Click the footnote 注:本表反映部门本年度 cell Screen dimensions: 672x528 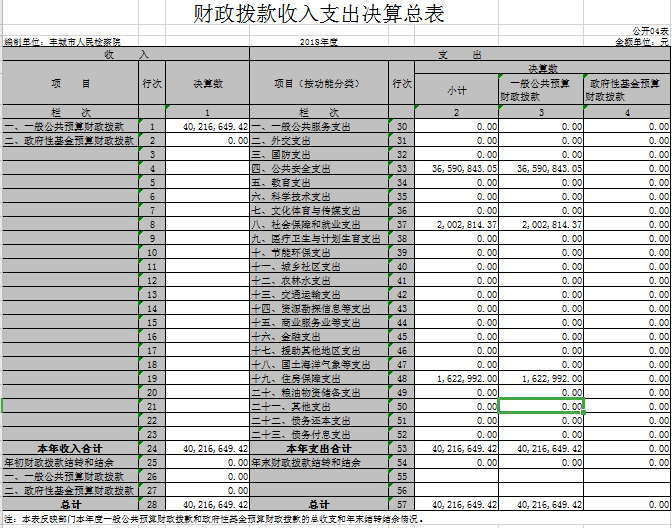pos(214,519)
